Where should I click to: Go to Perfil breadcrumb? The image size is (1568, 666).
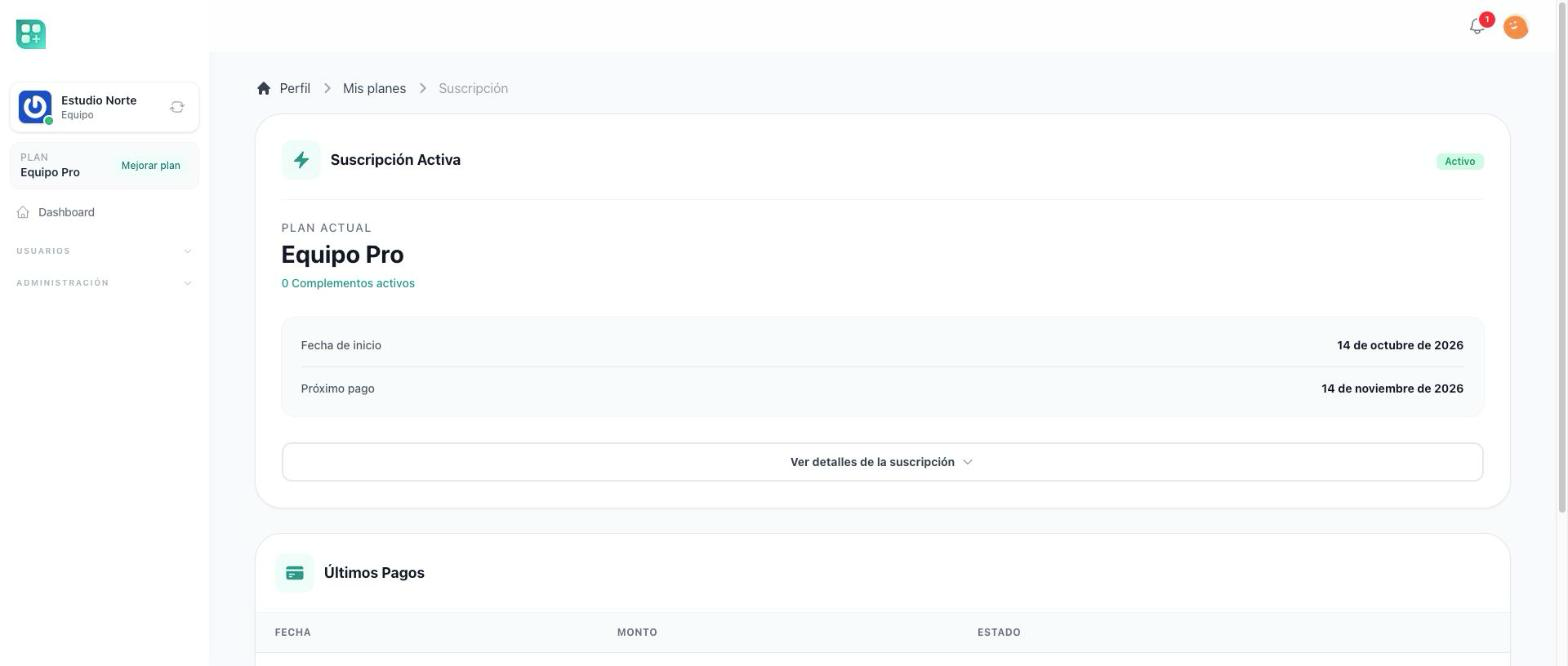(295, 88)
